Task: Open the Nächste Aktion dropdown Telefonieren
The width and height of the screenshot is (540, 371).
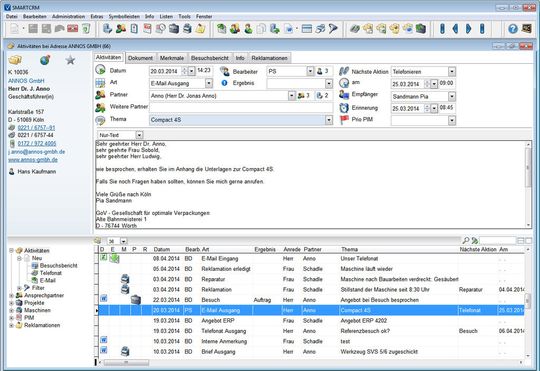Action: click(x=452, y=72)
